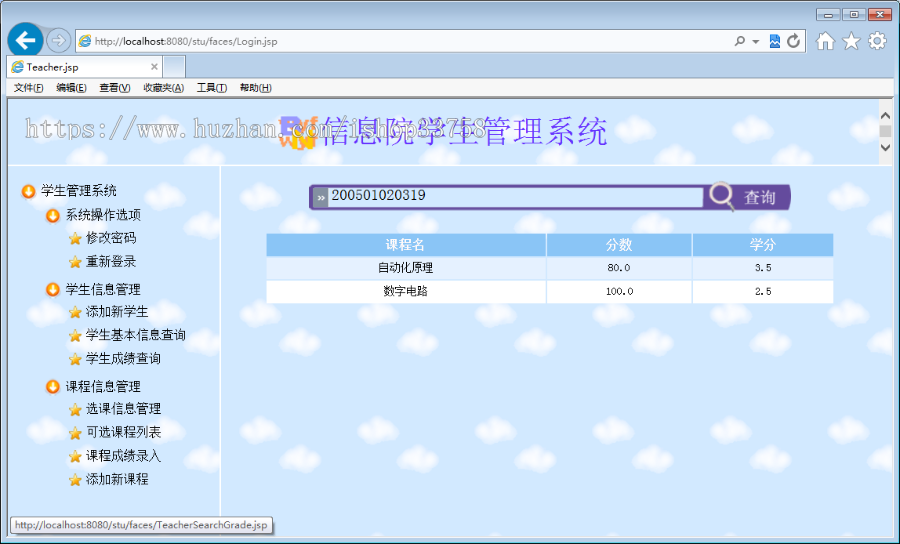Open the 帮助(H) menu
900x544 pixels.
coord(255,88)
